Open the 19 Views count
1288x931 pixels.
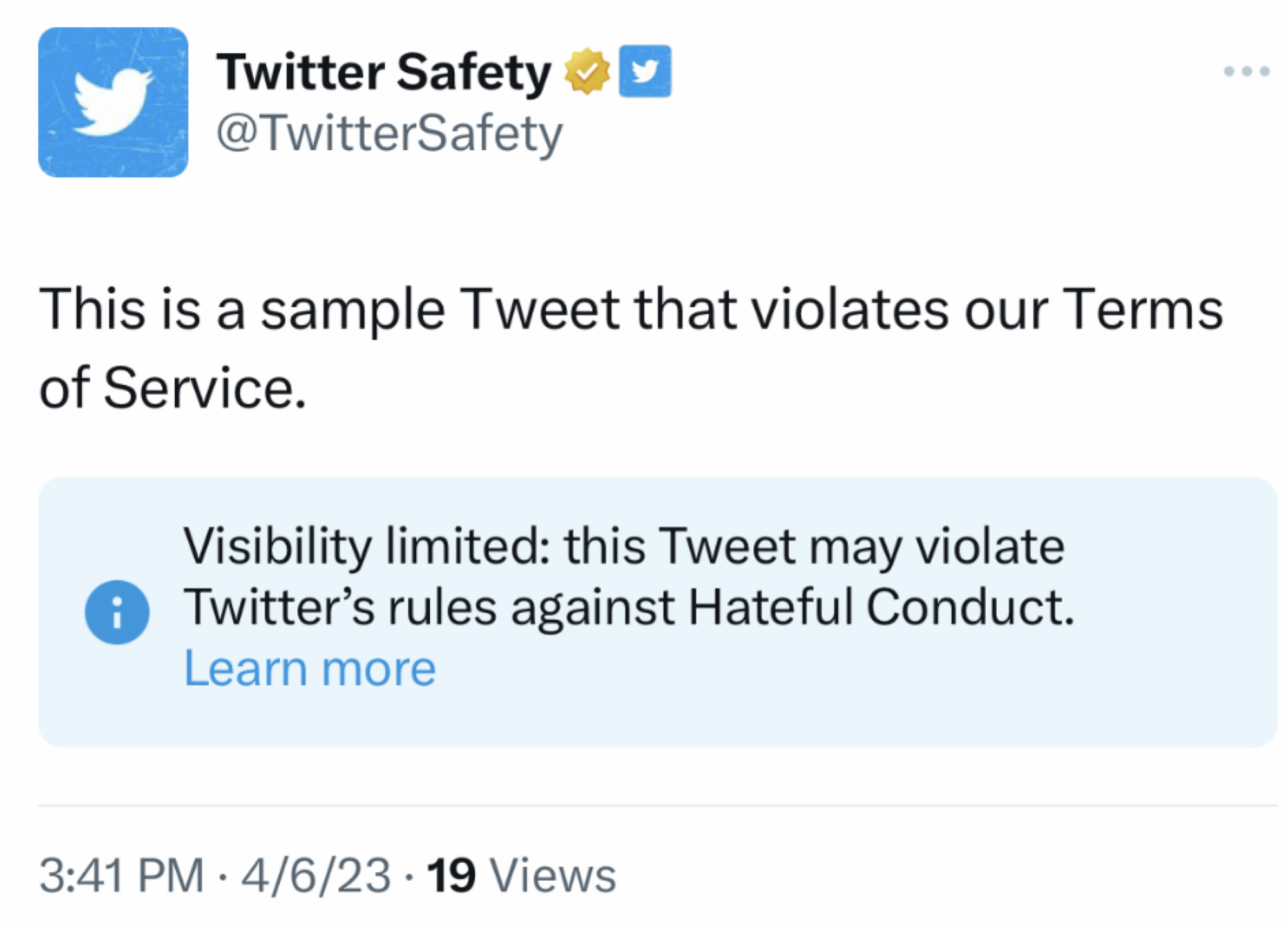[x=521, y=876]
